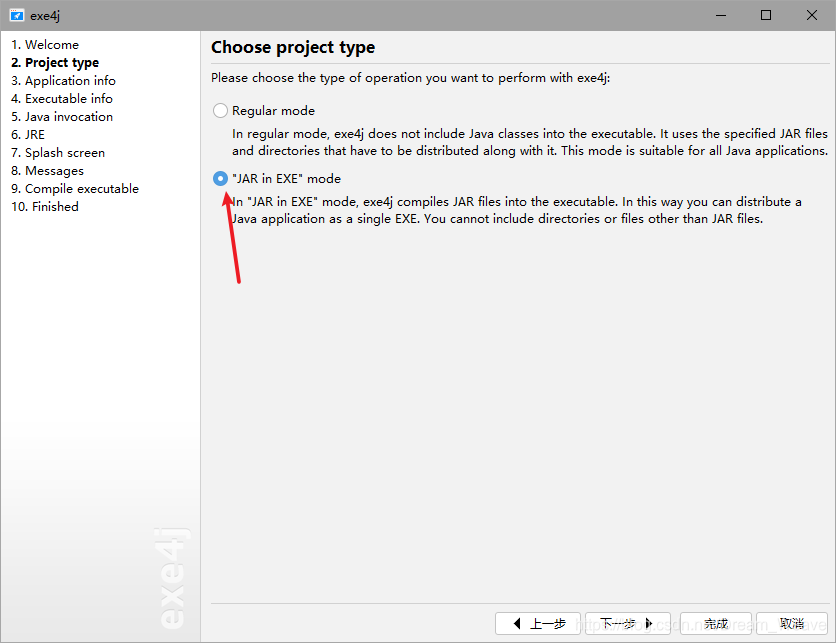The height and width of the screenshot is (643, 836).
Task: Open the 6. JRE step
Action: pyautogui.click(x=28, y=135)
